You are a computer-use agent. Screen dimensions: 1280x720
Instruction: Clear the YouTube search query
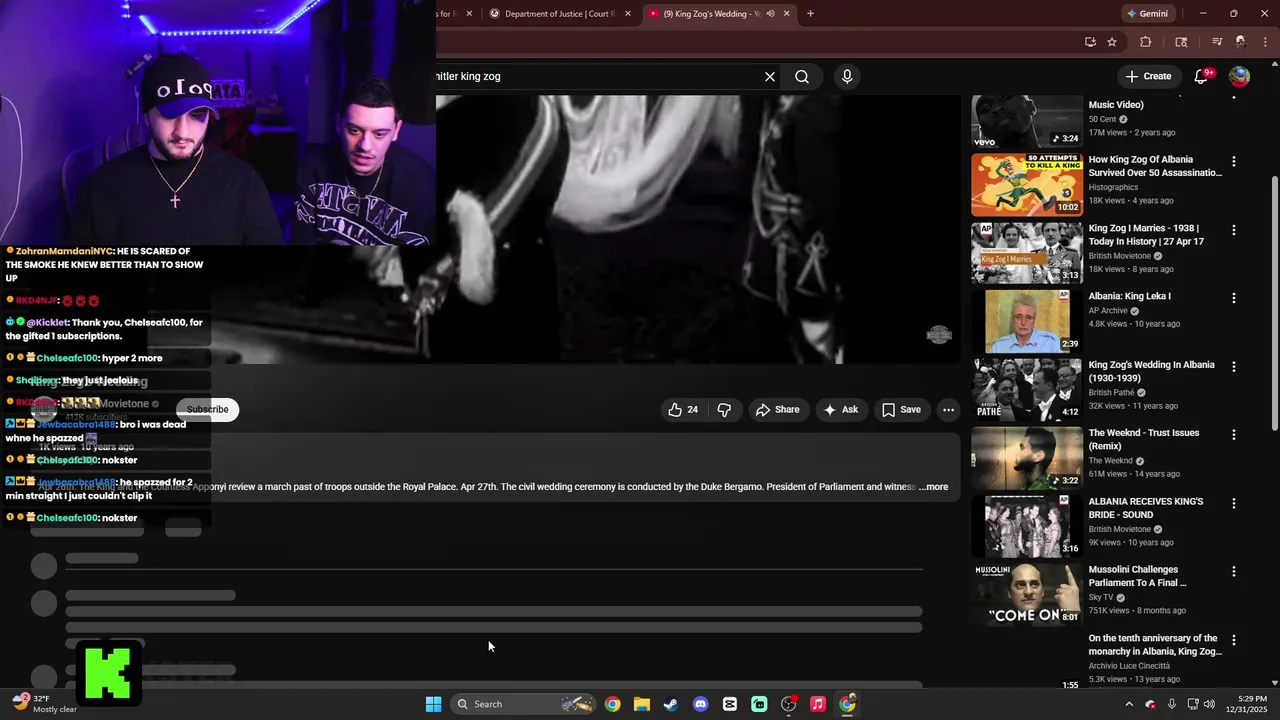[770, 76]
